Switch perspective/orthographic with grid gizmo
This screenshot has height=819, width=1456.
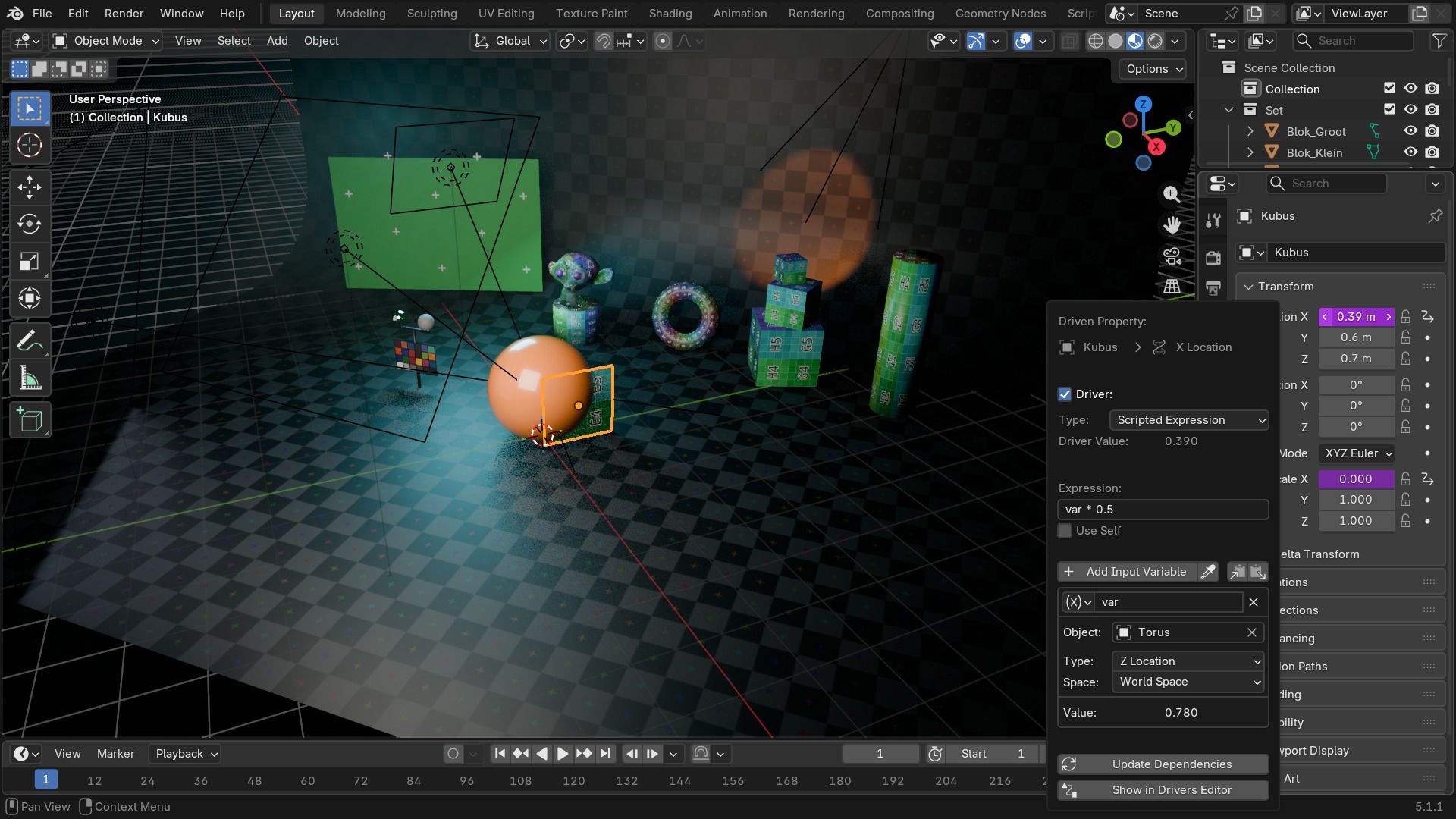[x=1172, y=286]
